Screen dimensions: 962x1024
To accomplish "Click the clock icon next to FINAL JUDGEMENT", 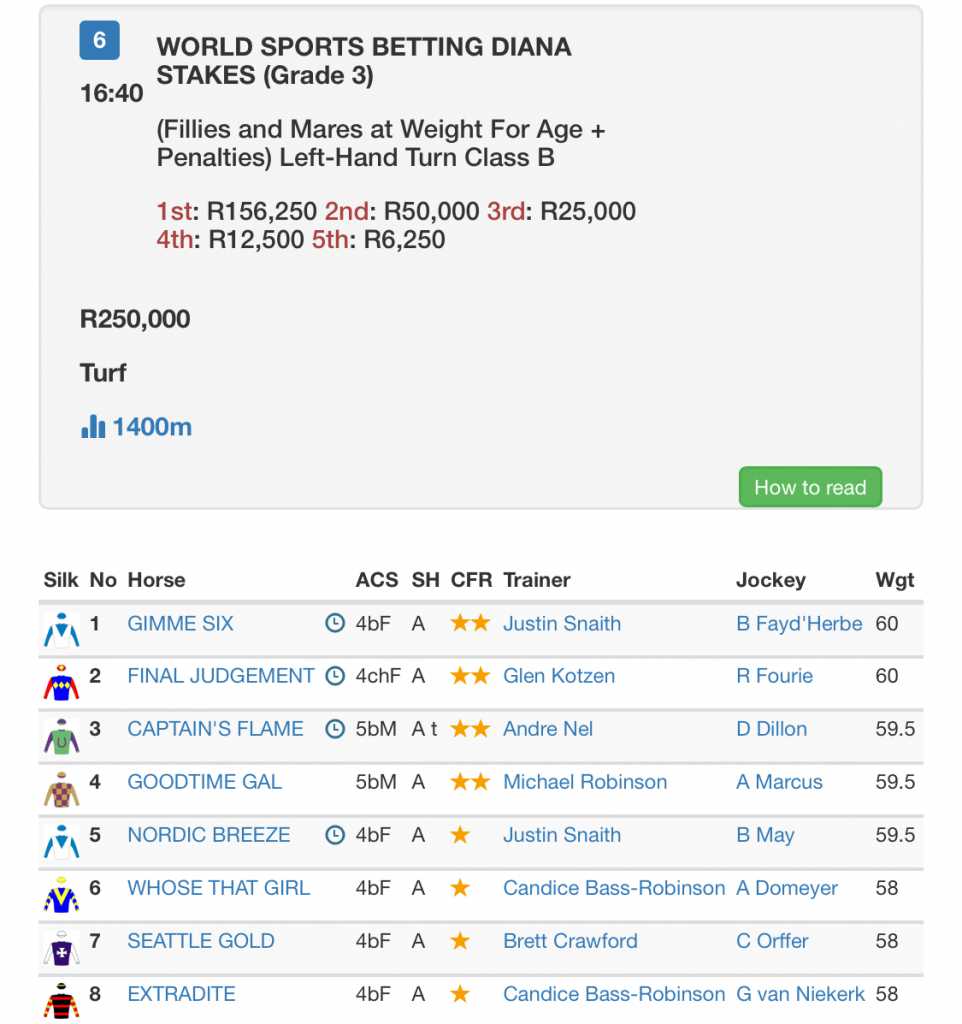I will coord(334,675).
